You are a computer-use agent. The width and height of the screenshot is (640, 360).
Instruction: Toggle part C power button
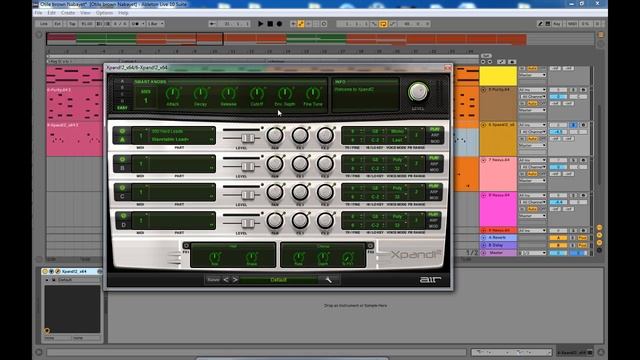122,188
